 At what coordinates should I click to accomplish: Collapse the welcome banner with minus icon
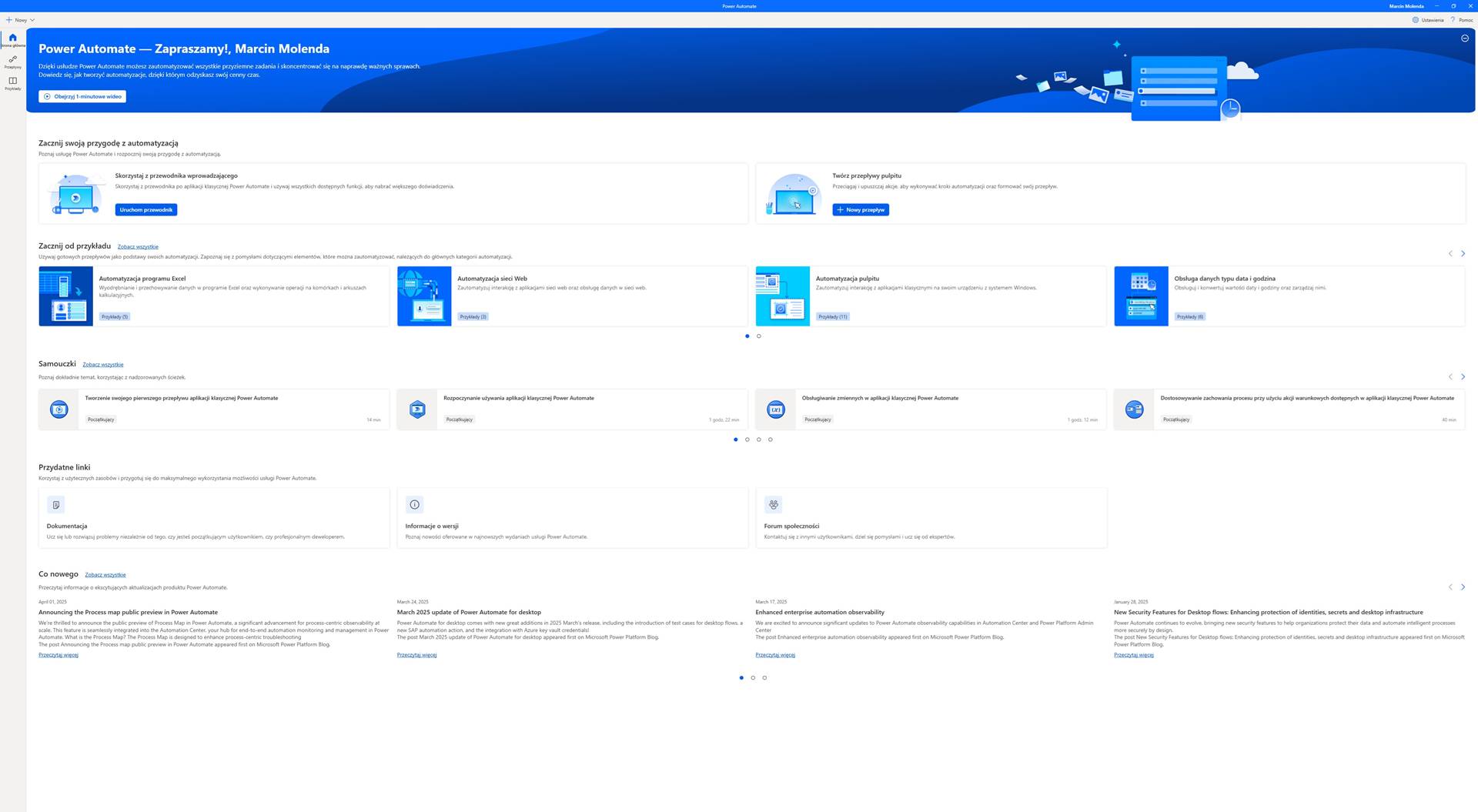1464,38
